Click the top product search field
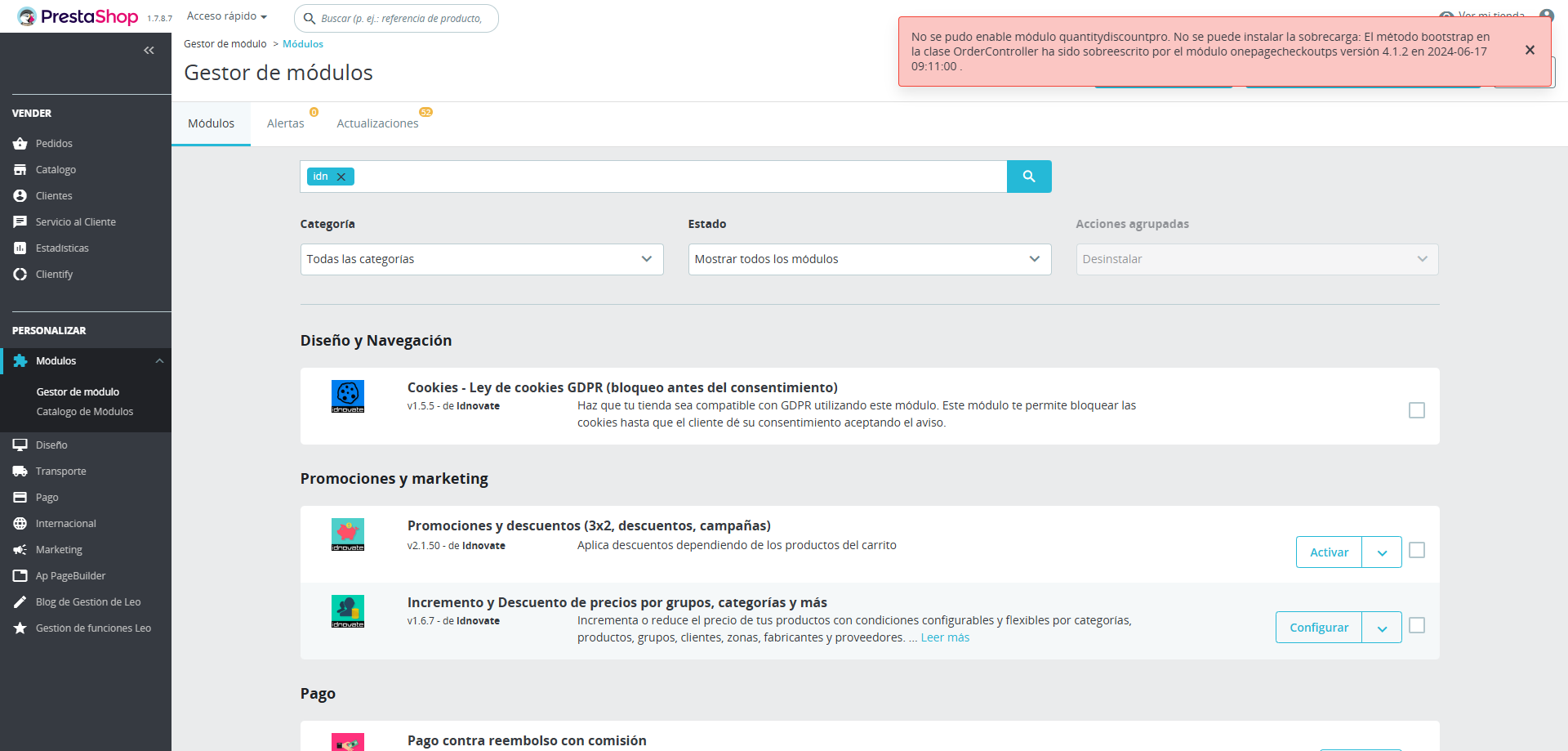The width and height of the screenshot is (1568, 751). [x=402, y=18]
